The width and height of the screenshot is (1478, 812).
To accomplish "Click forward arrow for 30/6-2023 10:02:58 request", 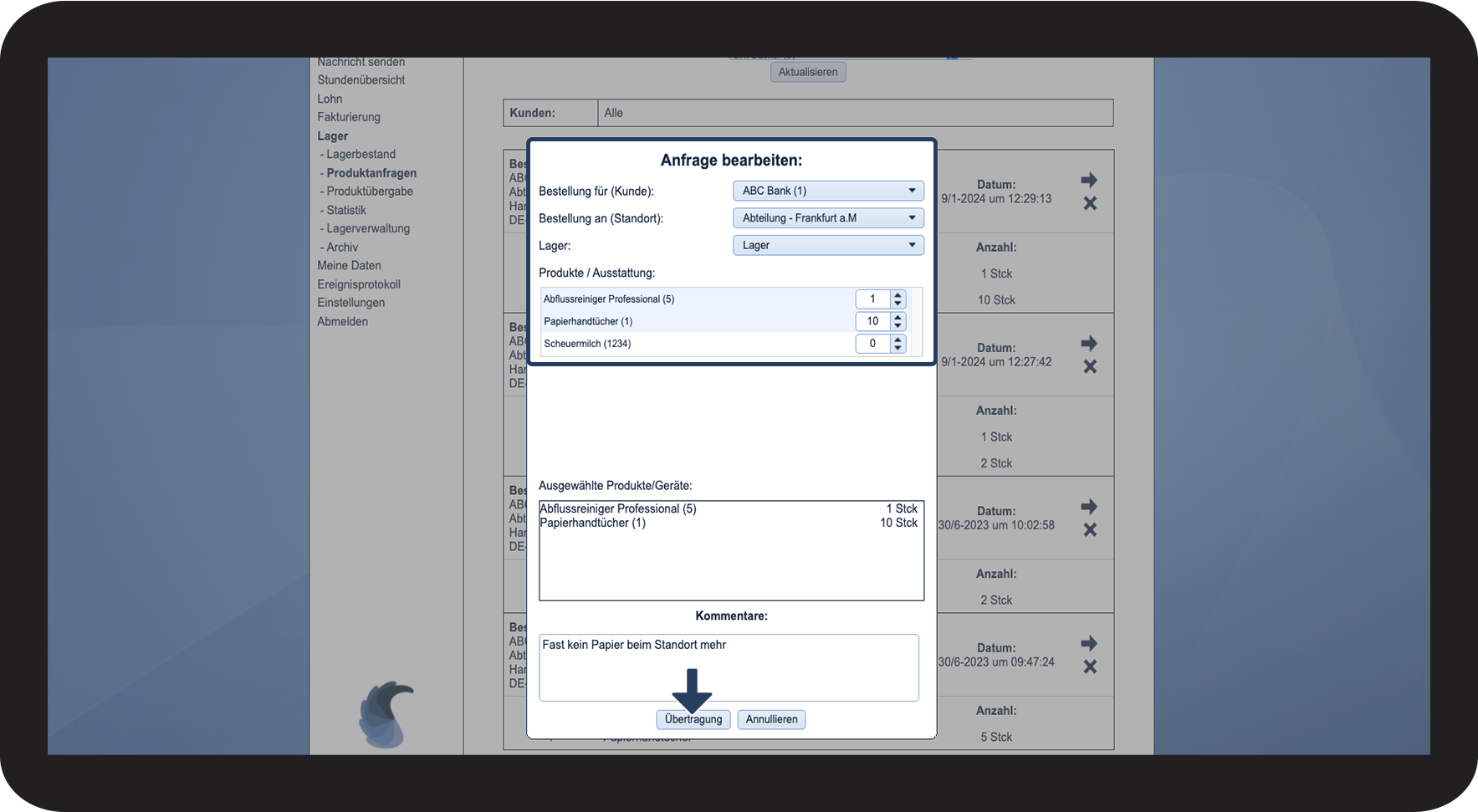I will click(1089, 506).
